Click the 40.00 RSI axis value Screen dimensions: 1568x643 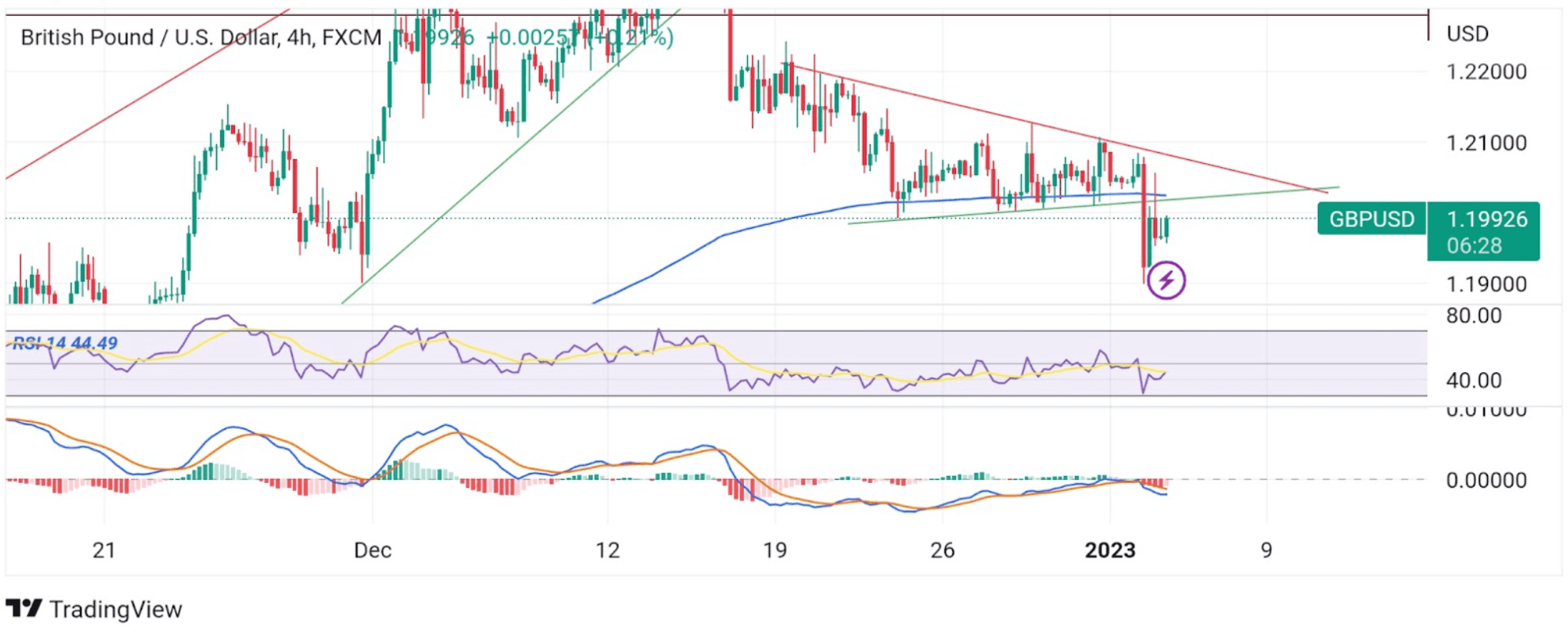click(1474, 381)
